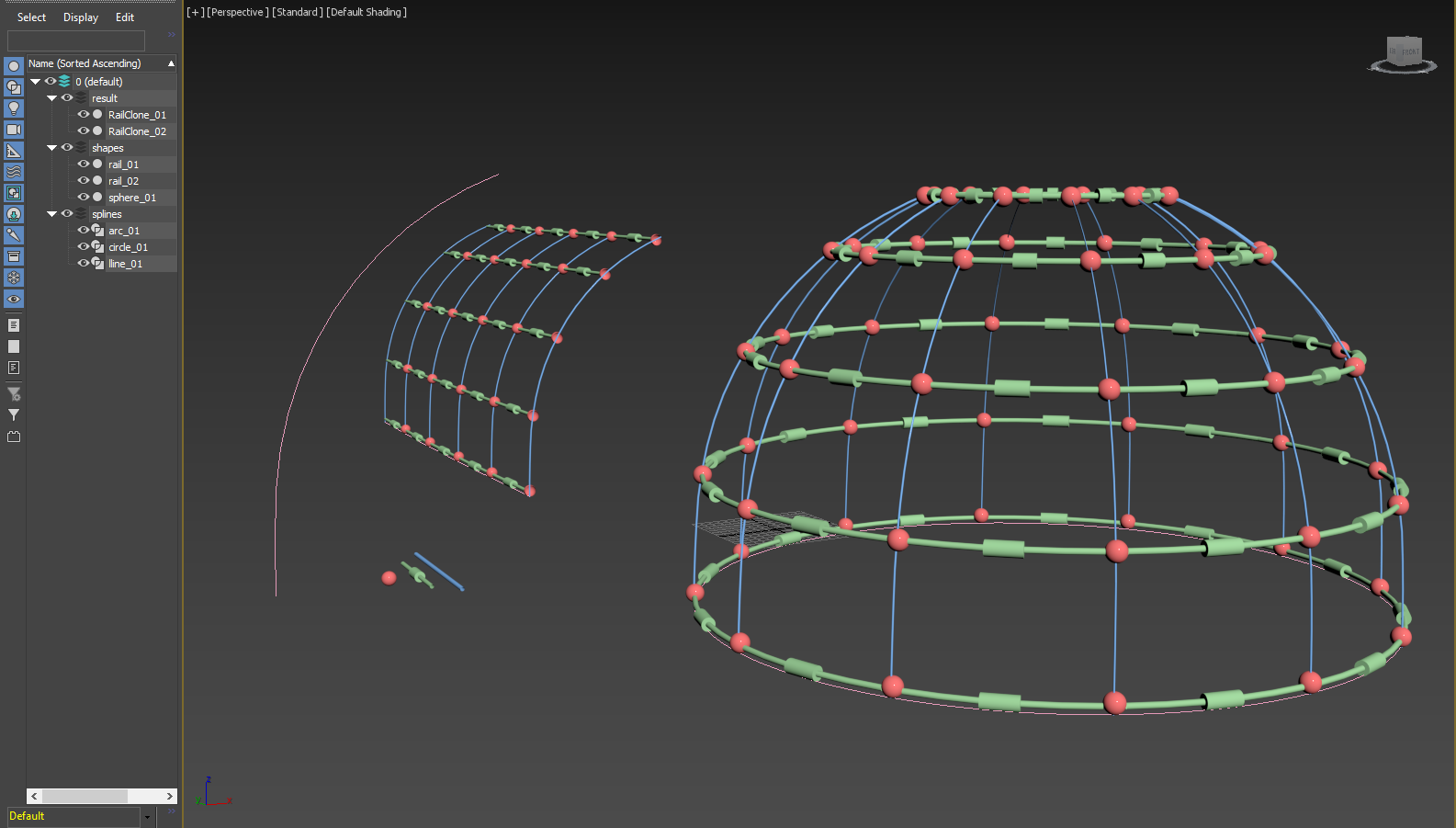This screenshot has height=828, width=1456.
Task: Hide the 0 (default) layer via eye
Action: click(51, 82)
